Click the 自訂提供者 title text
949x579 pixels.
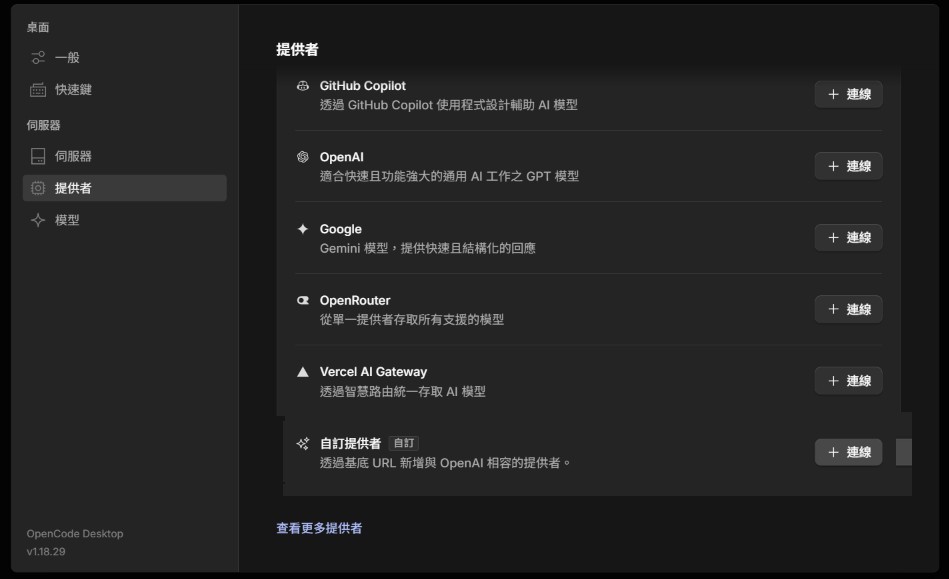point(350,443)
